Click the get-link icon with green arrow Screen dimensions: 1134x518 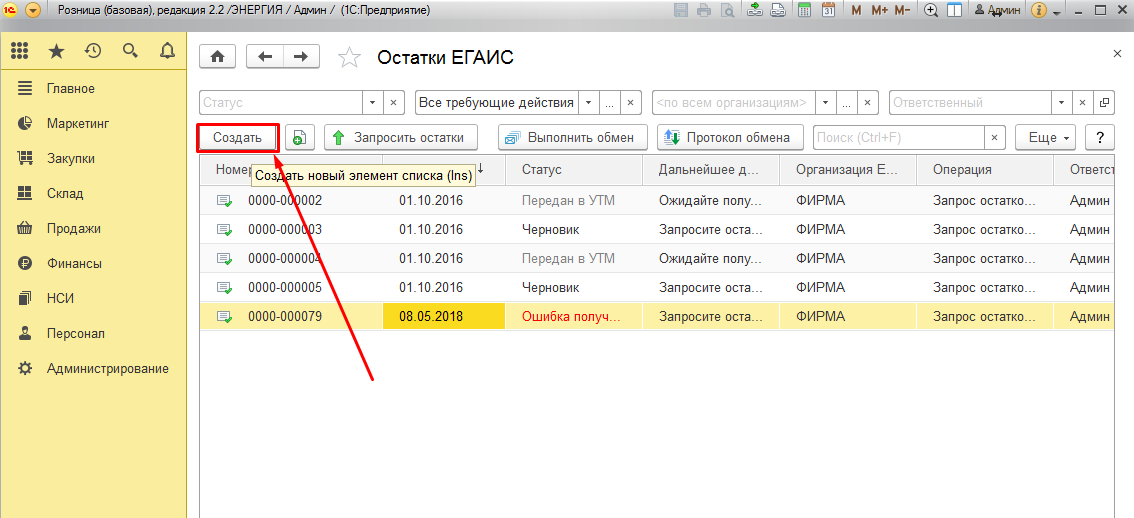(x=754, y=10)
